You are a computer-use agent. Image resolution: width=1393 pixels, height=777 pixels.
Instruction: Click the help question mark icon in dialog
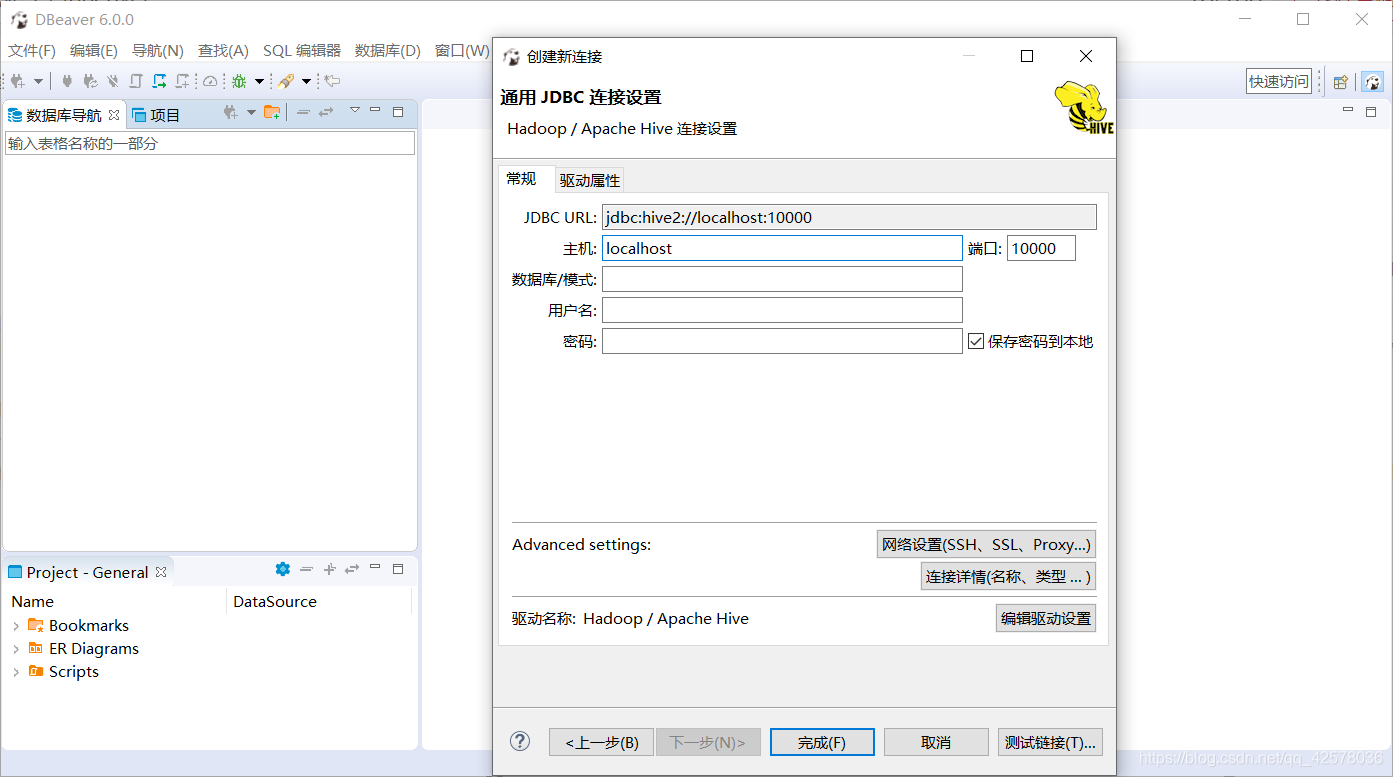(520, 741)
